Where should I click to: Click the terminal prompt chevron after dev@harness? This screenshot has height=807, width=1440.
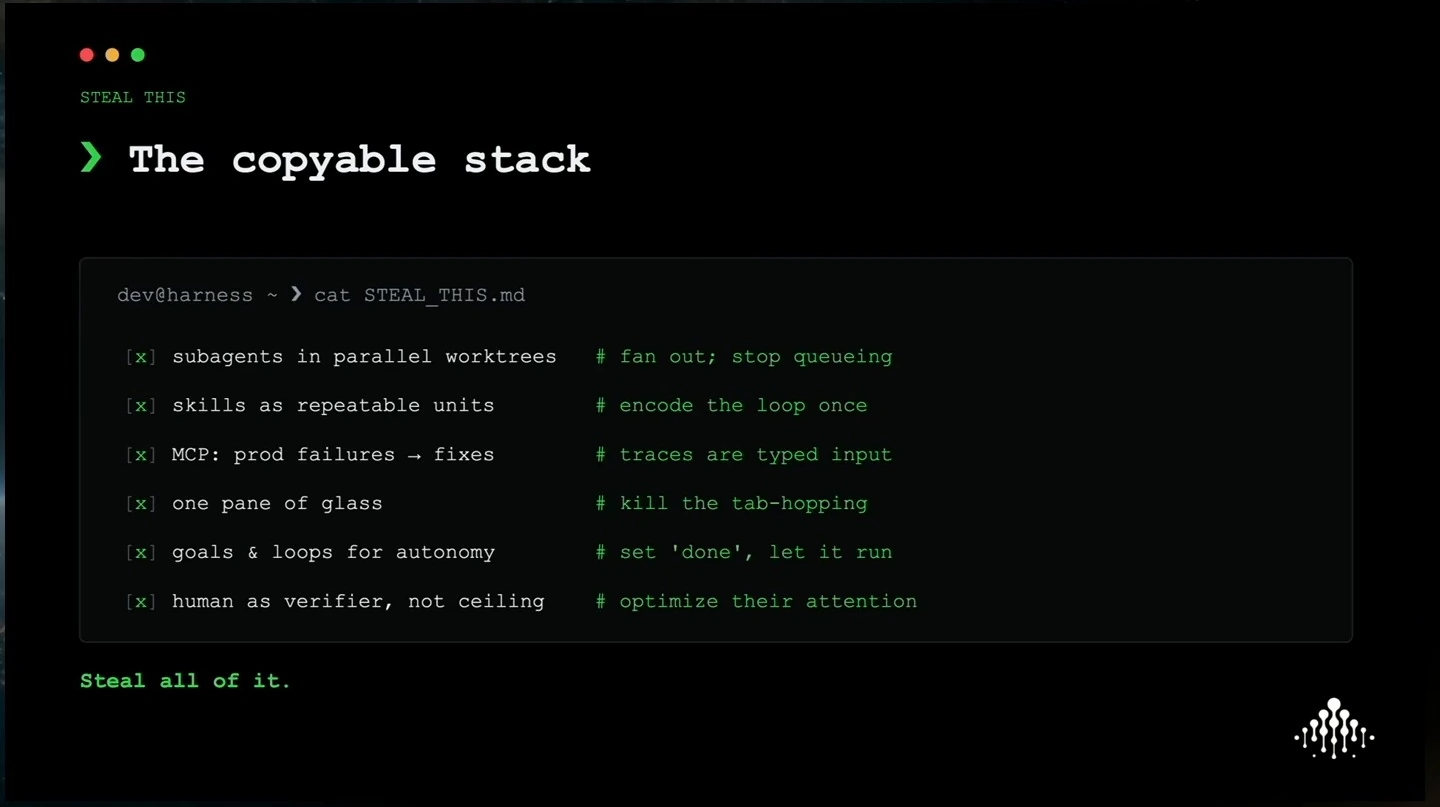296,294
